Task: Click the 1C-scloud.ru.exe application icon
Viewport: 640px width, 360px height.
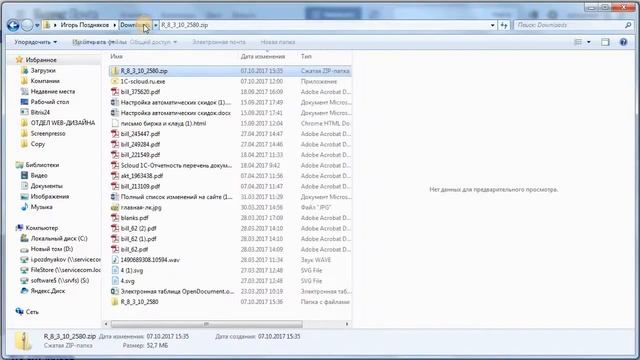Action: pyautogui.click(x=115, y=82)
